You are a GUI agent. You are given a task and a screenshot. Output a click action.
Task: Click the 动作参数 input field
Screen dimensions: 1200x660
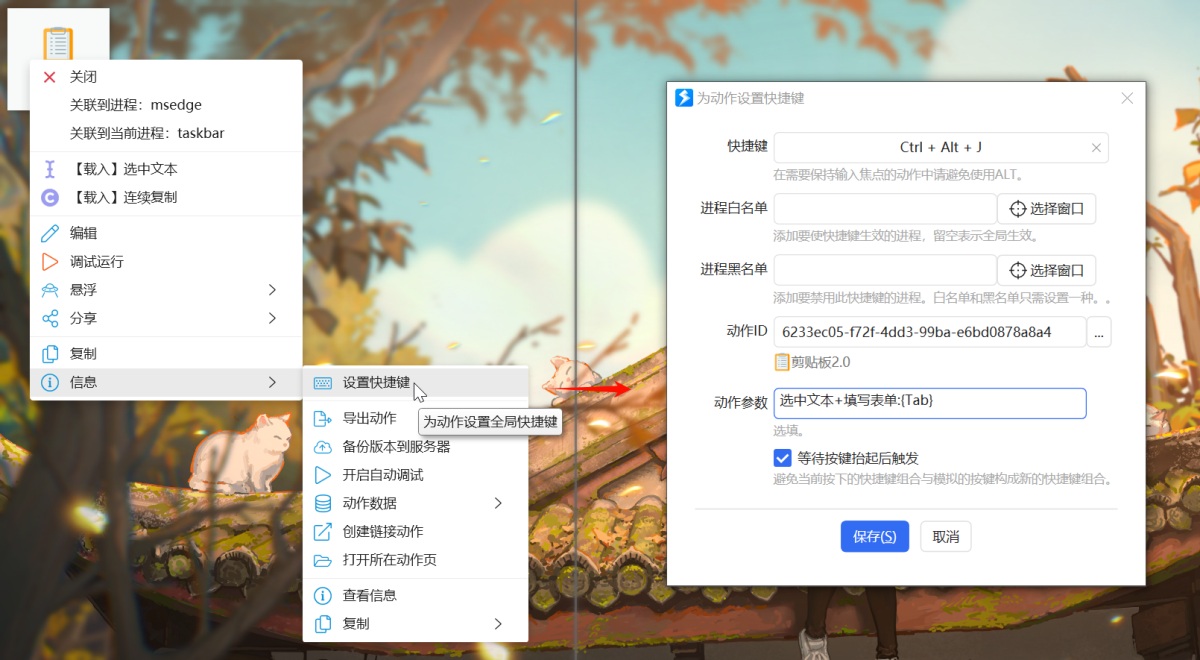930,402
